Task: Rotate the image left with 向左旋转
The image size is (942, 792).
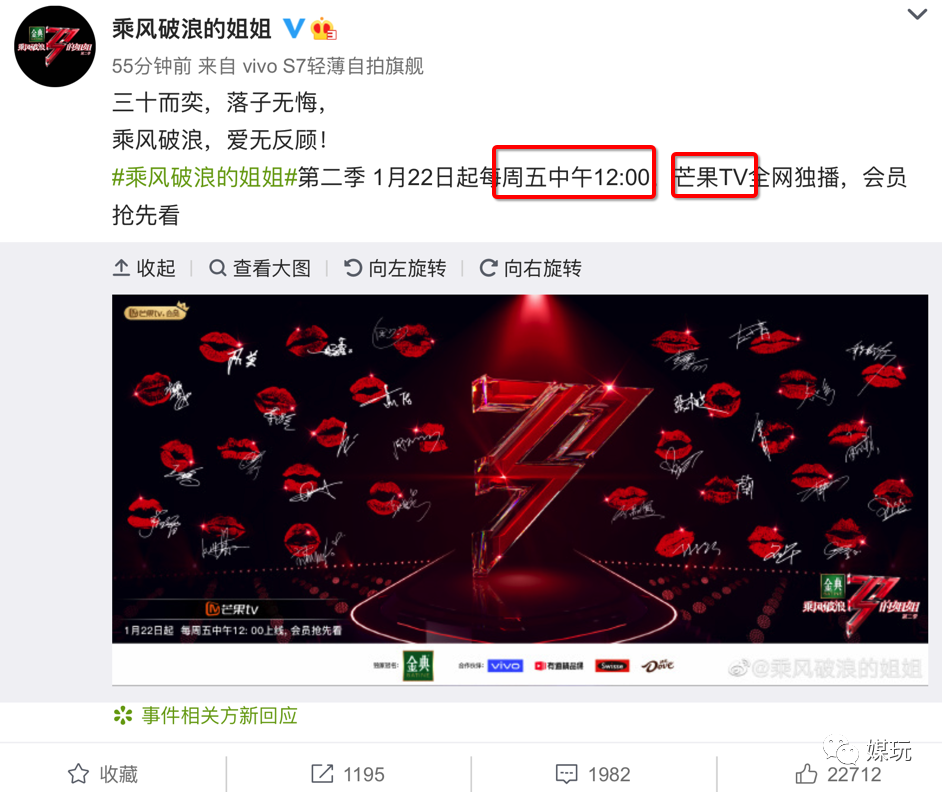Action: click(x=395, y=268)
